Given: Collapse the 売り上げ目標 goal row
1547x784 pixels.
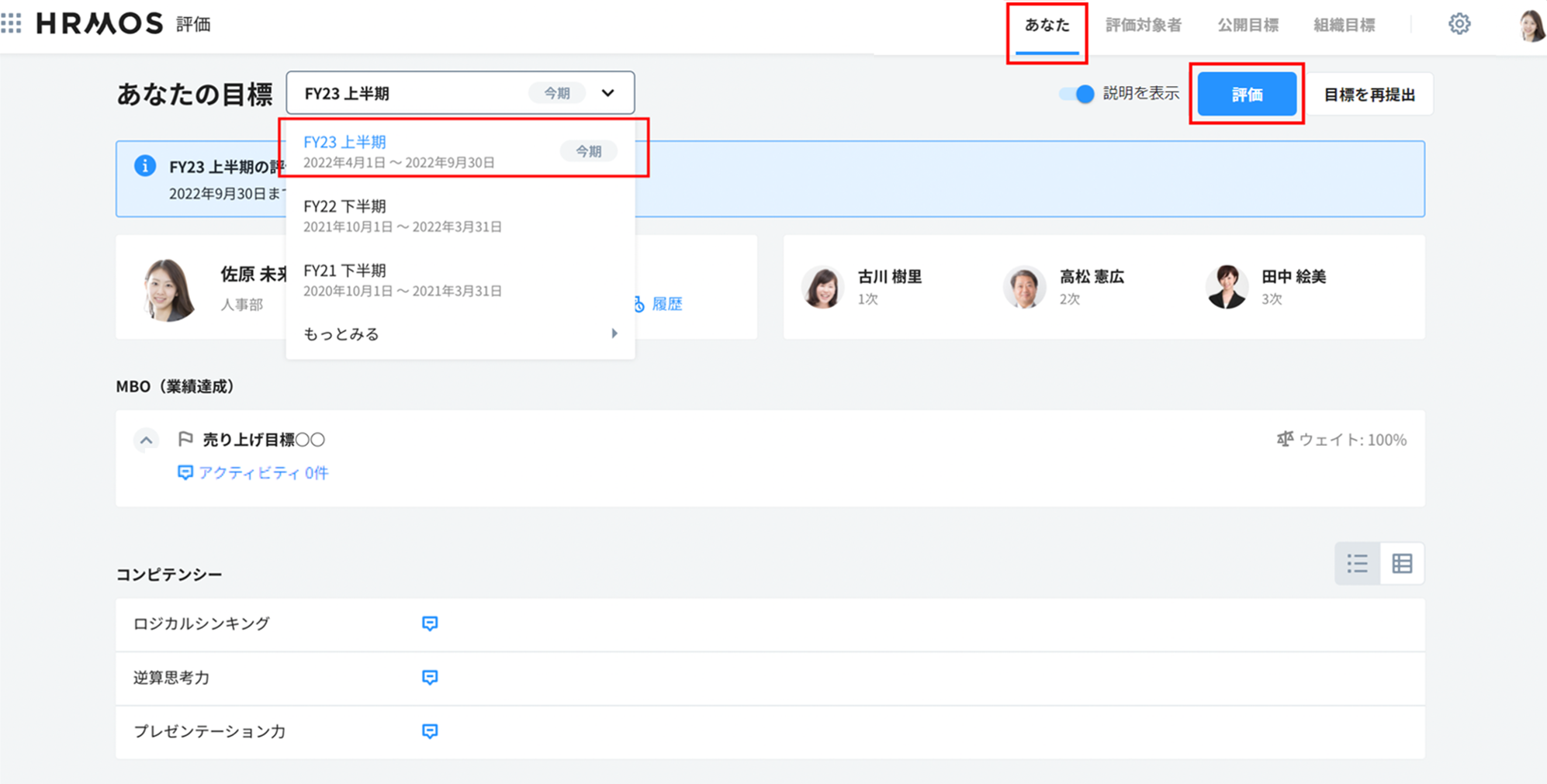Looking at the screenshot, I should point(146,440).
